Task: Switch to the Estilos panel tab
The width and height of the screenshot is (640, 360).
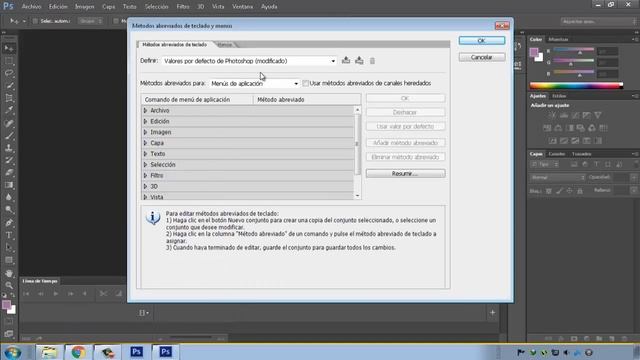Action: (559, 96)
